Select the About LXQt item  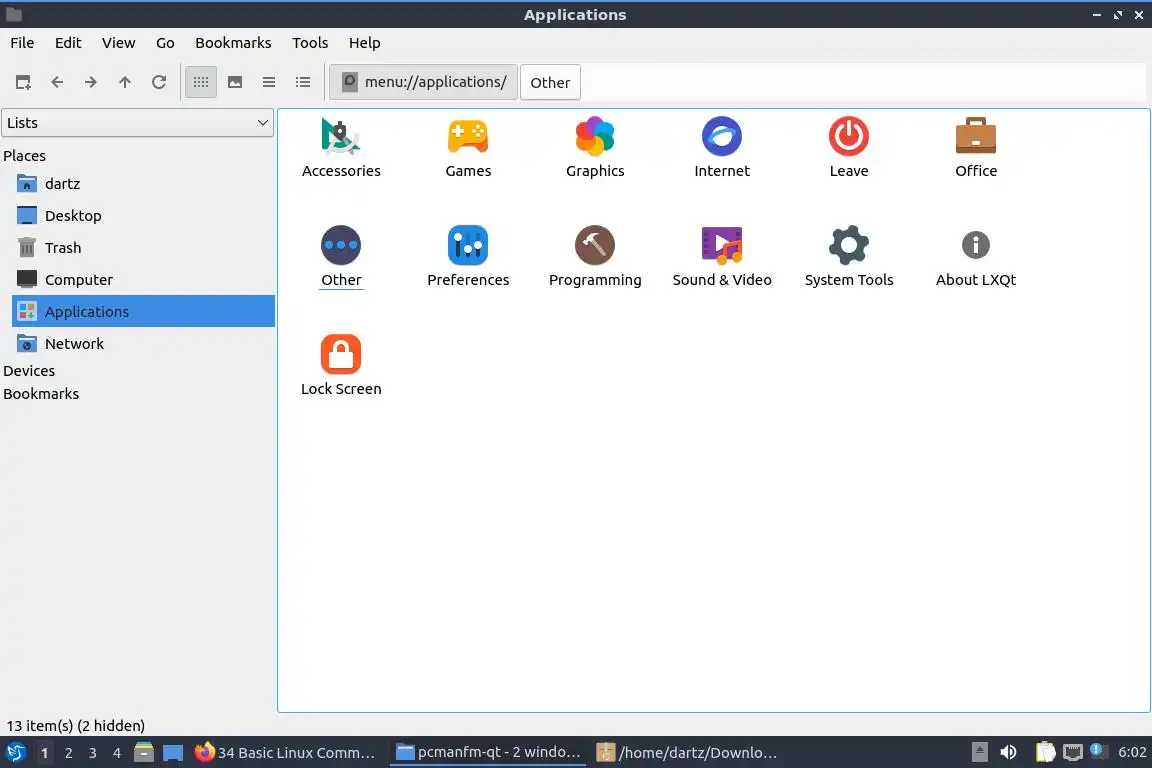click(x=976, y=256)
